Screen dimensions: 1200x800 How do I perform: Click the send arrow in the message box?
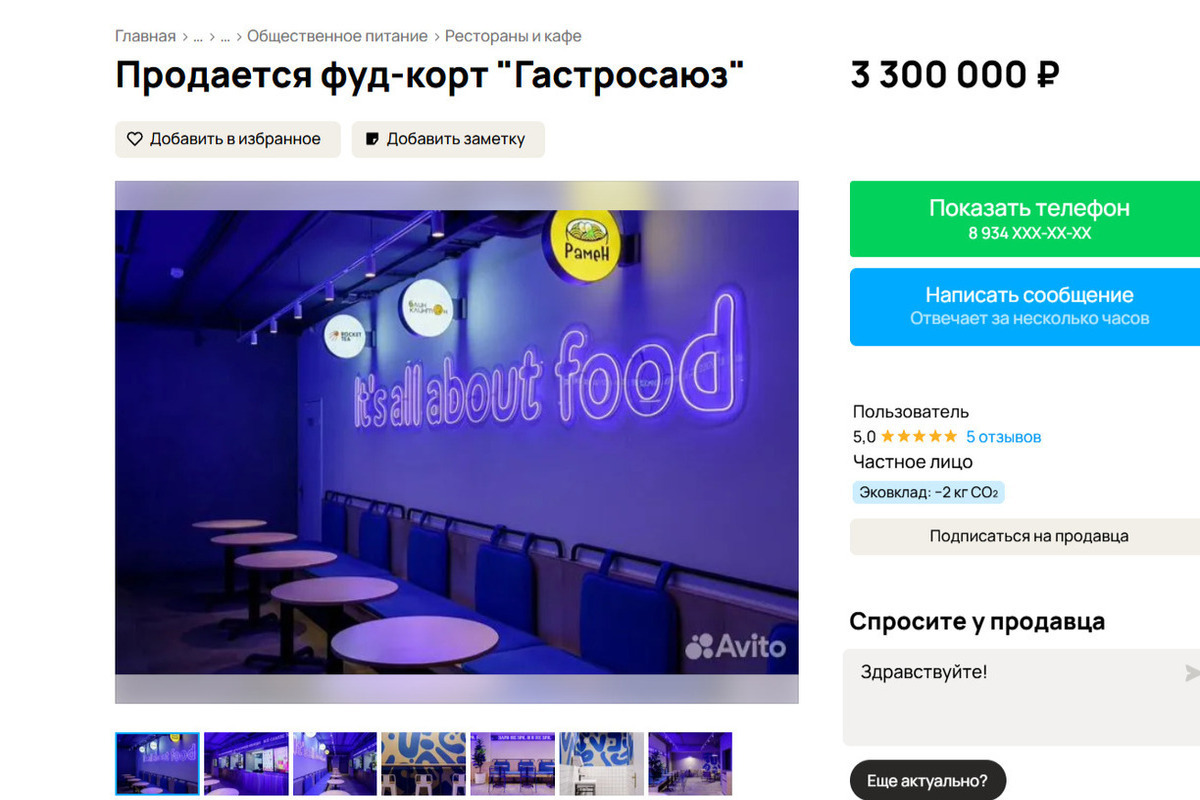coord(1192,673)
